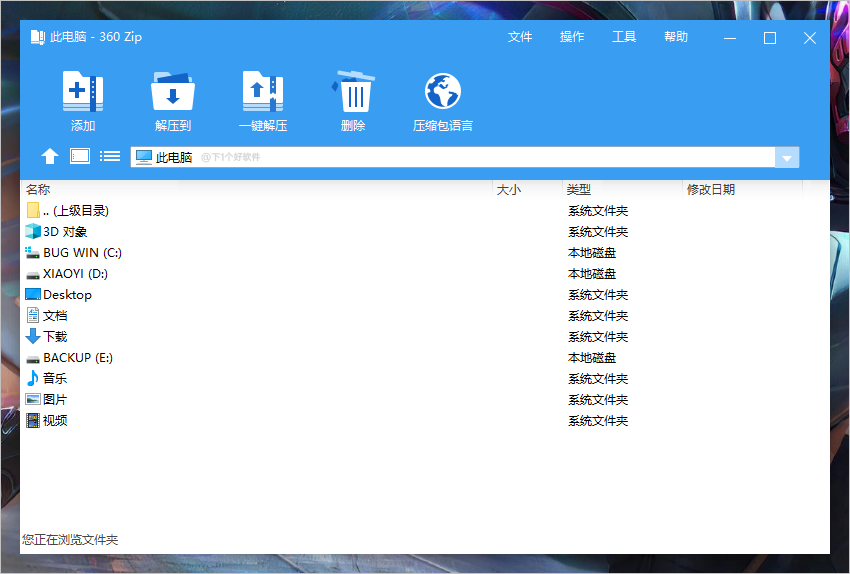Open the 帮助 (Help) menu
850x574 pixels.
pos(676,37)
